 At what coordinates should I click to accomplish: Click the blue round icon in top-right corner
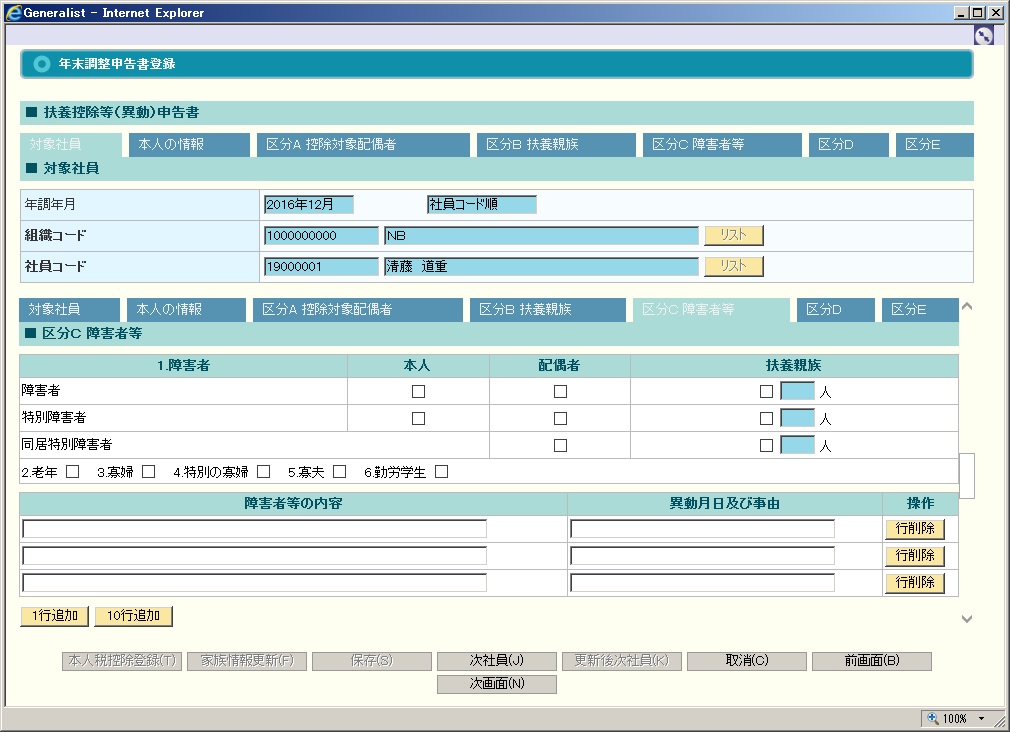[983, 35]
